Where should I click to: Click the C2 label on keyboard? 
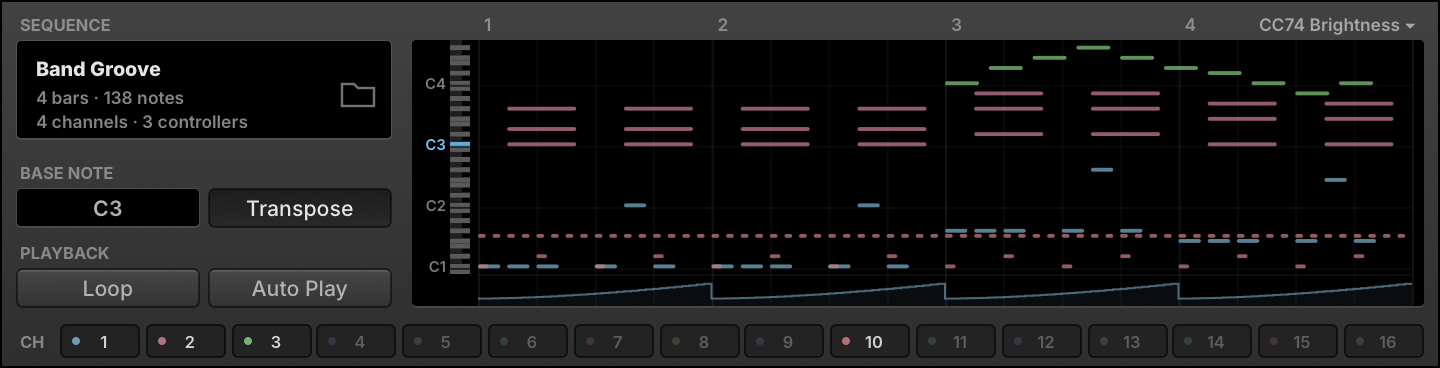[435, 206]
